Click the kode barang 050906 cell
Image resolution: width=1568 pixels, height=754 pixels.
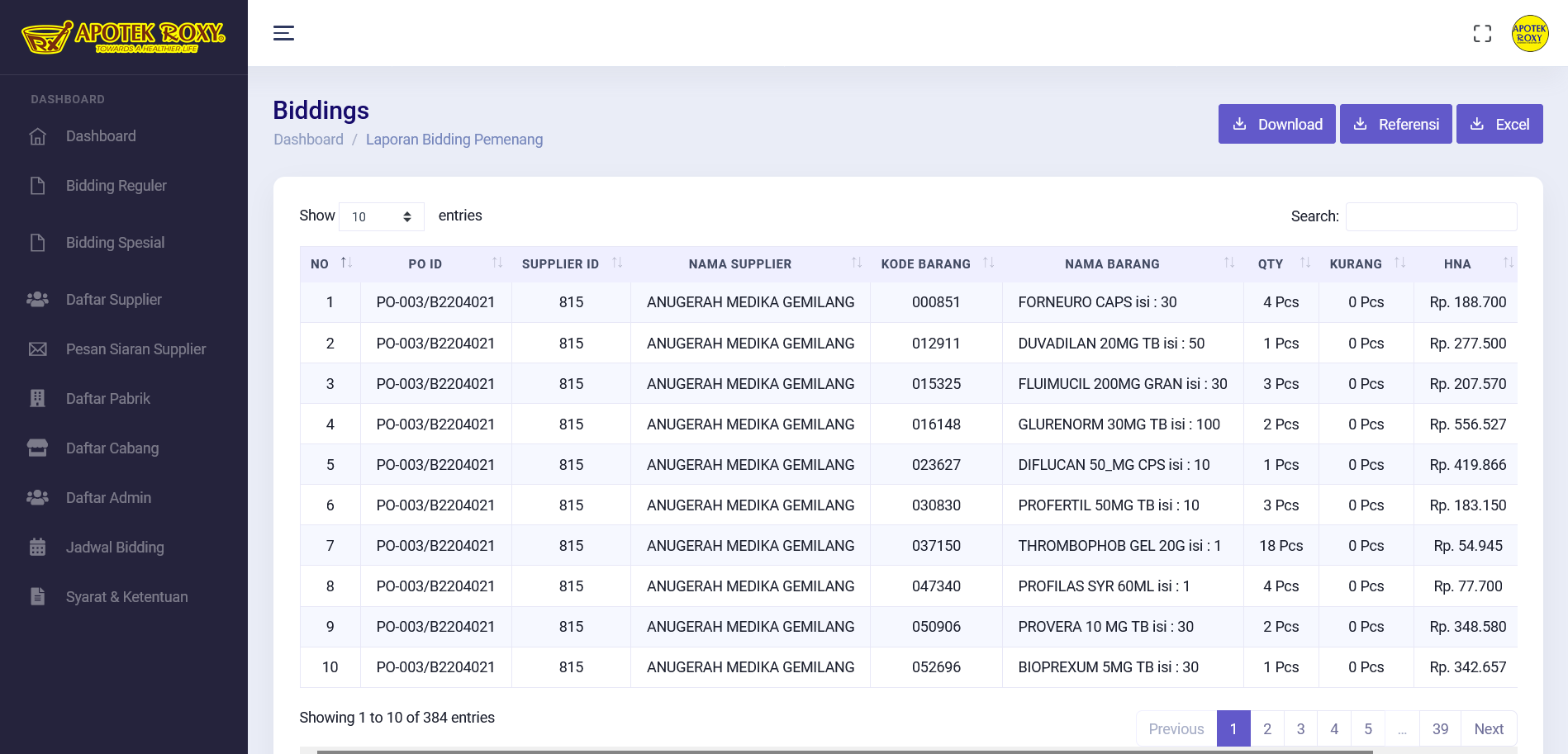[936, 627]
